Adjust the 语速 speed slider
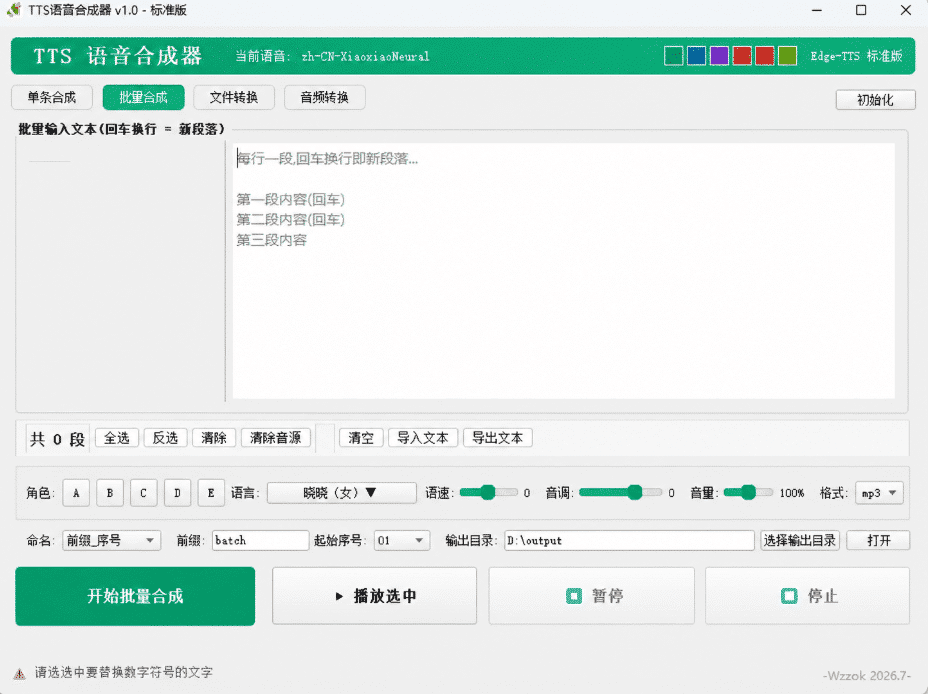The height and width of the screenshot is (694, 928). coord(488,492)
